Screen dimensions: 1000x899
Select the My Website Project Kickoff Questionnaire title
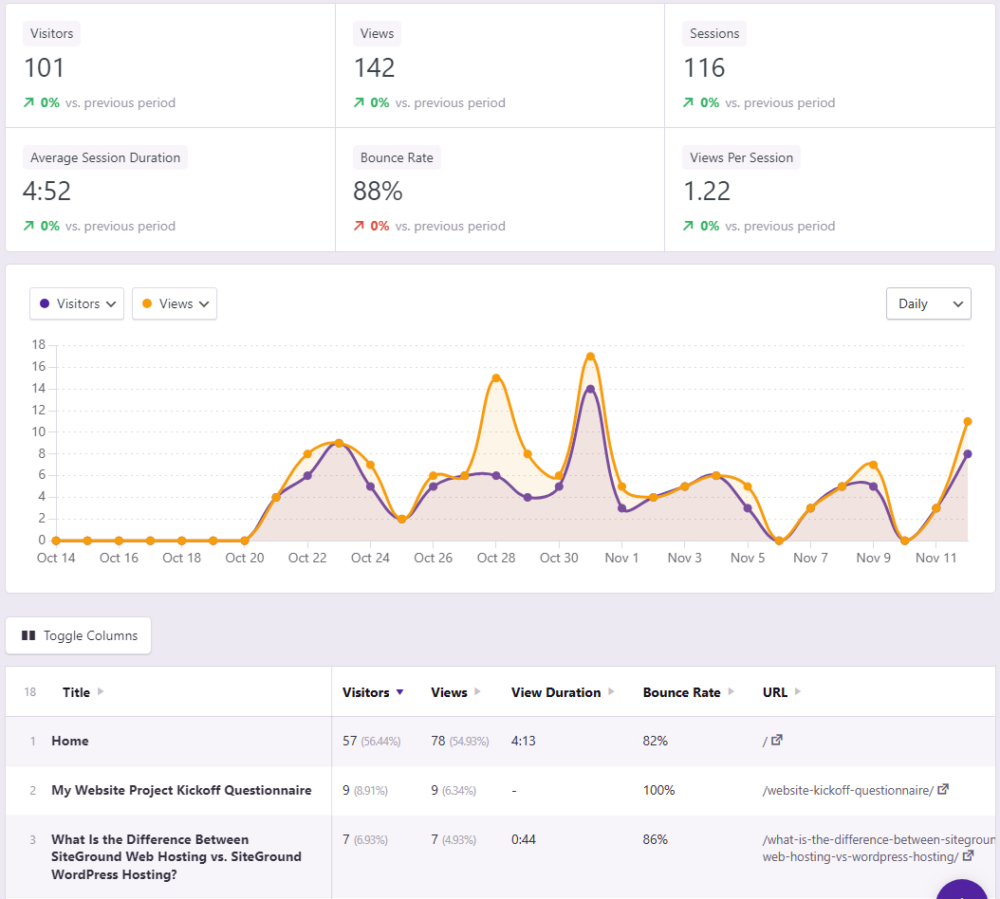click(181, 789)
